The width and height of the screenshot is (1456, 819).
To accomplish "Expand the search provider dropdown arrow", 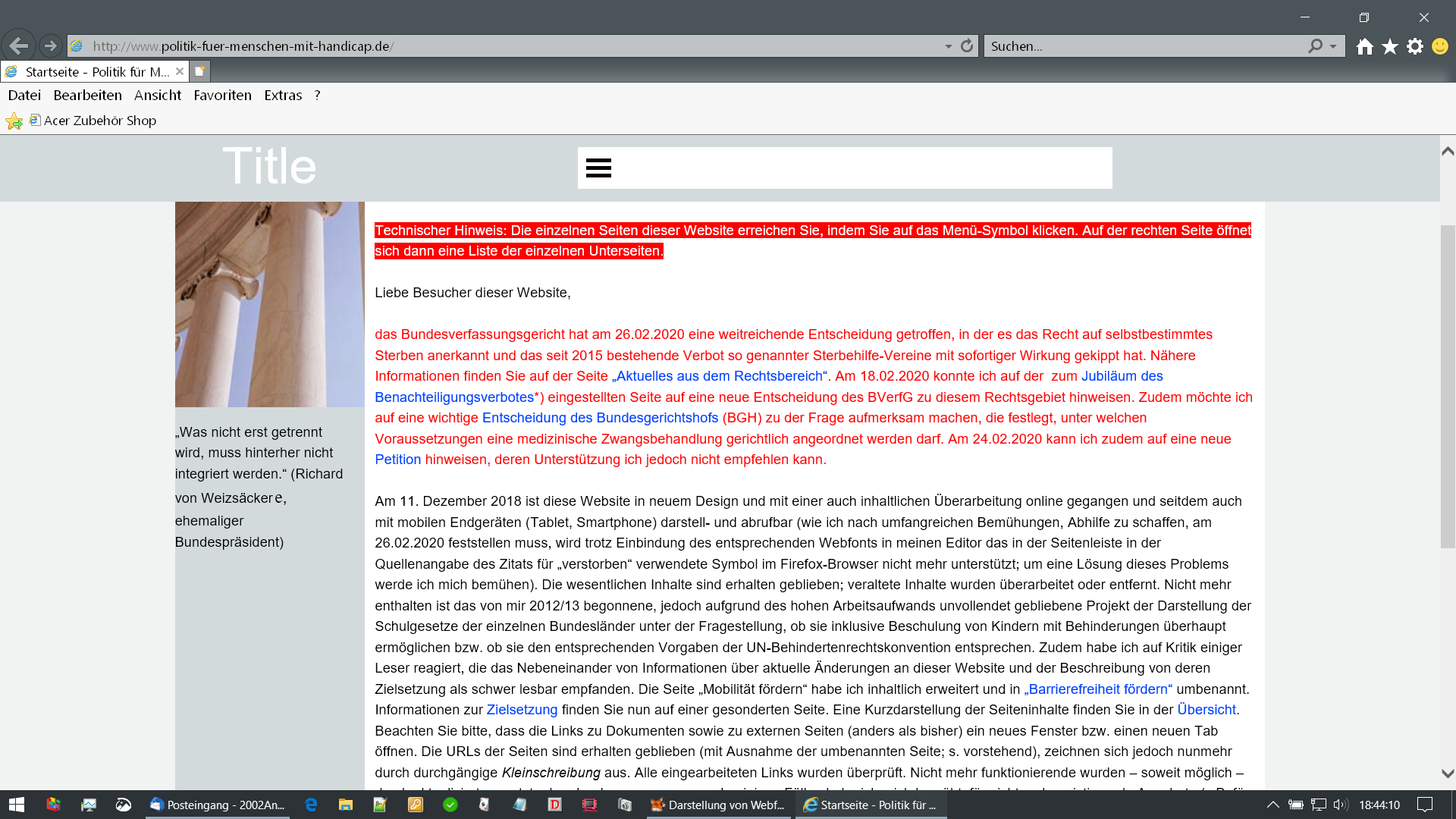I will point(1333,46).
